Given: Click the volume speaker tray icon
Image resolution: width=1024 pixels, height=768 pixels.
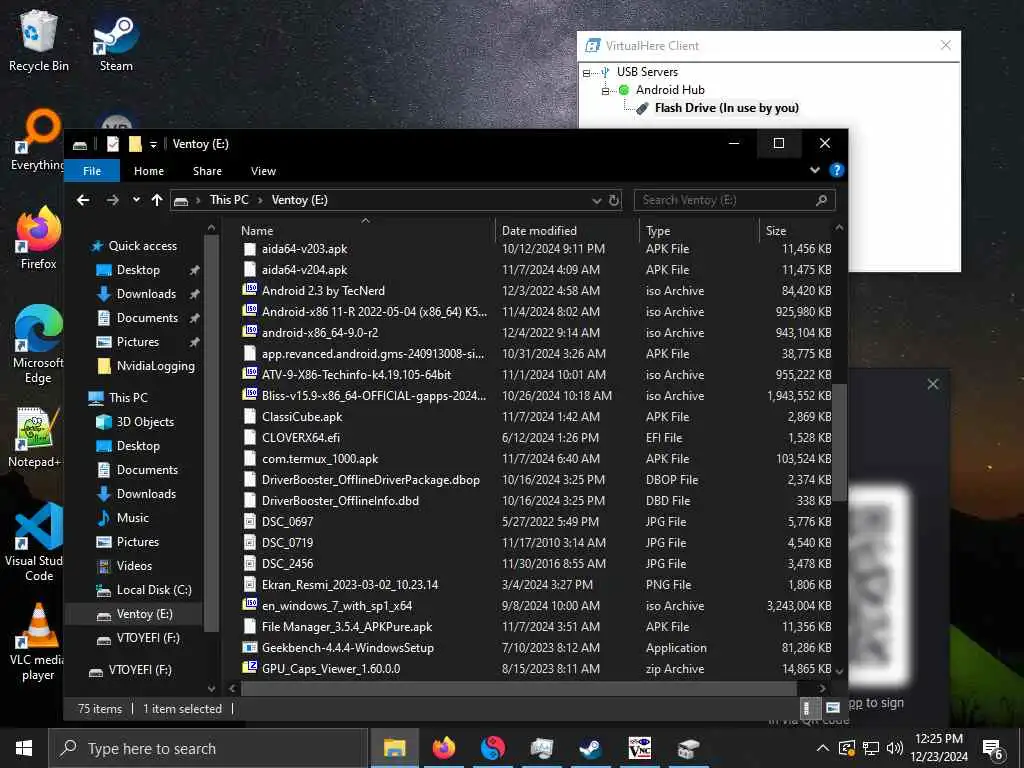Looking at the screenshot, I should coord(895,748).
